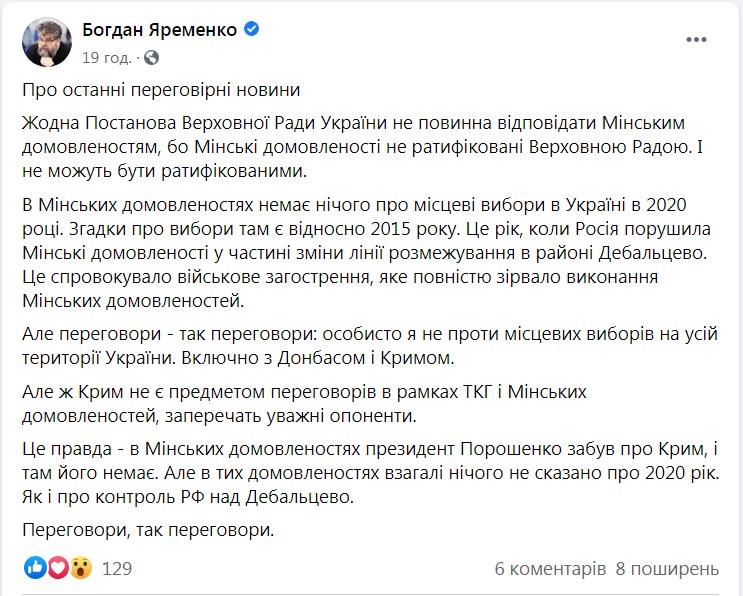View the '8 поширень' shares list
The height and width of the screenshot is (596, 743).
pyautogui.click(x=667, y=569)
